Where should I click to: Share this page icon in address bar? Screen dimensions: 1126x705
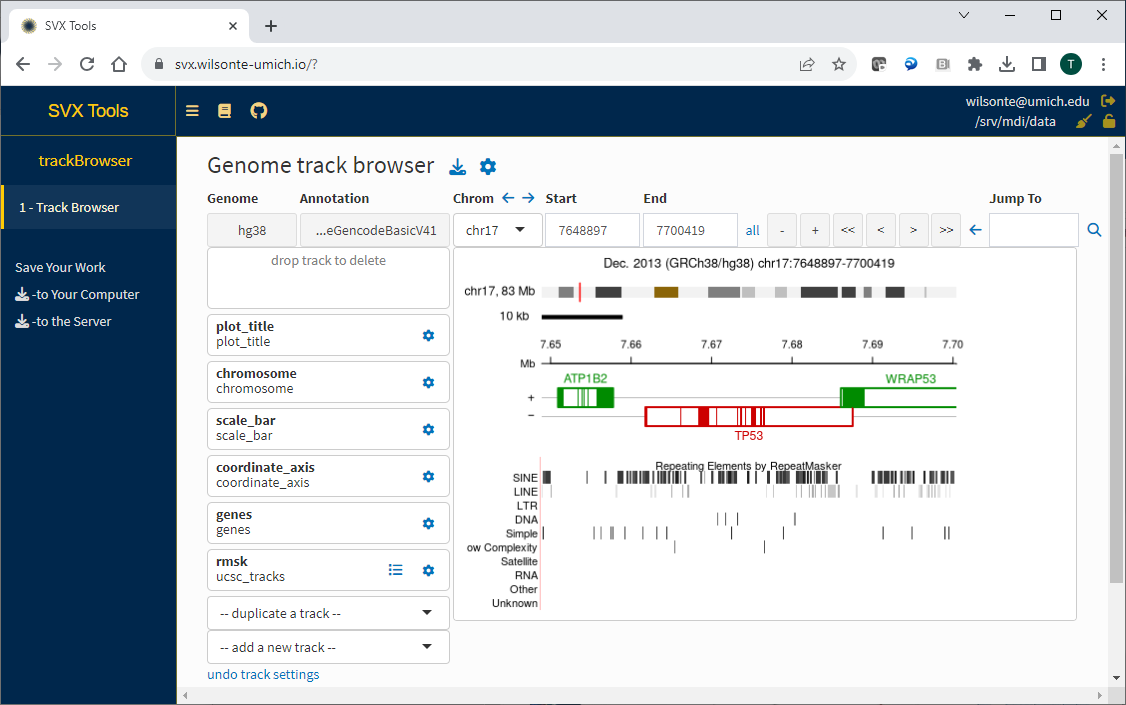pyautogui.click(x=807, y=65)
